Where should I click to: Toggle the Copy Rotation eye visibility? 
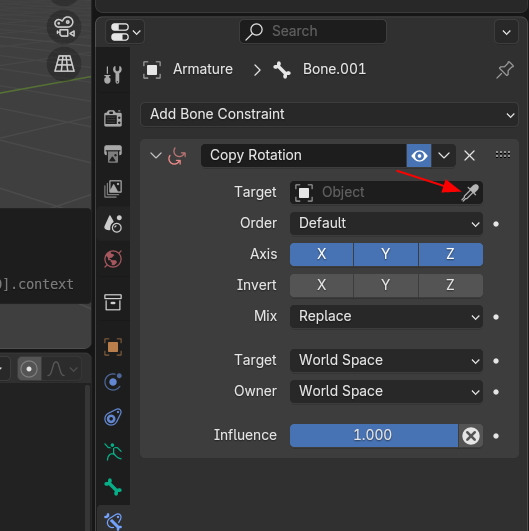[419, 156]
